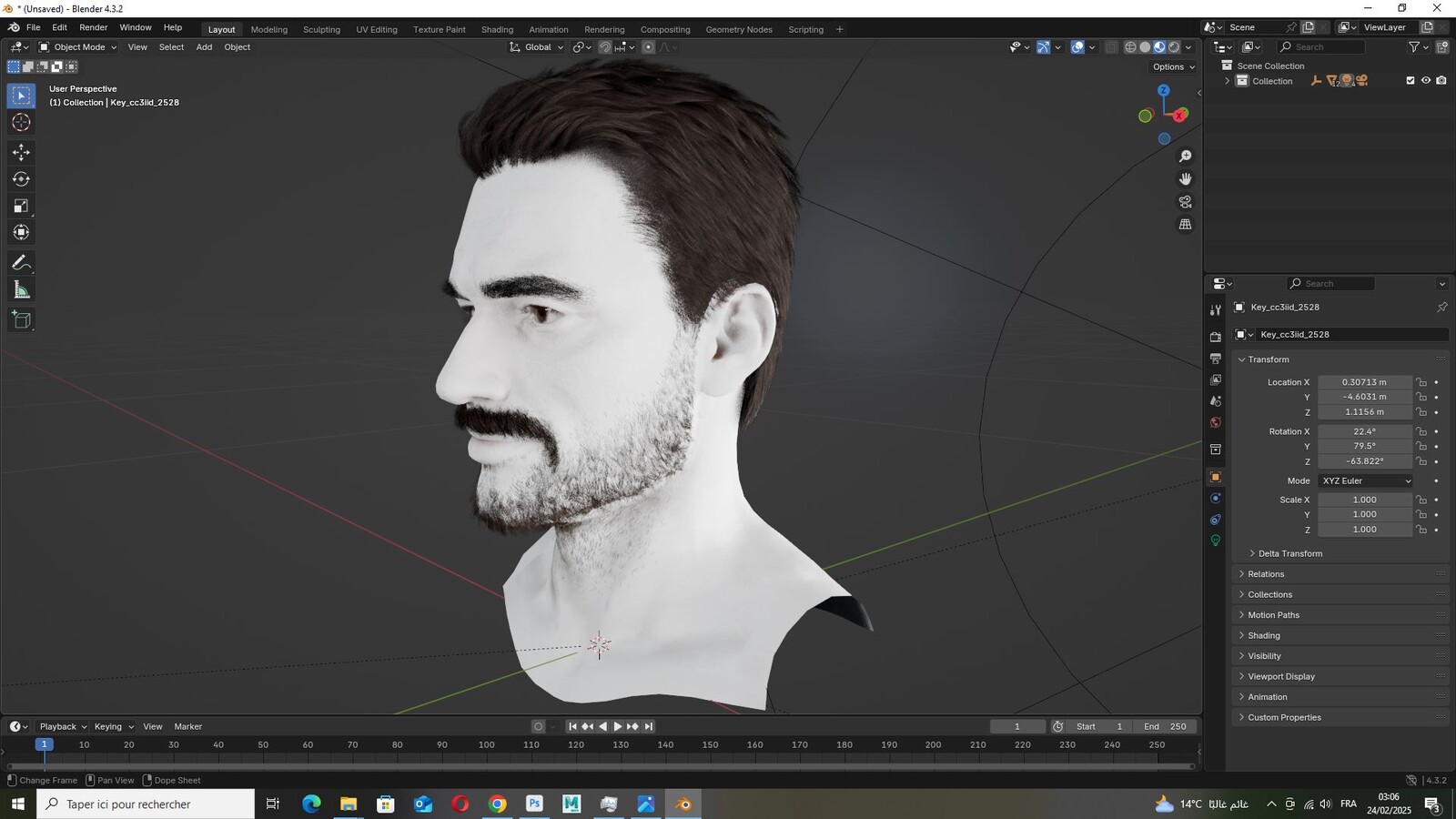
Task: Select the 3D Cursor tool
Action: coord(21,123)
